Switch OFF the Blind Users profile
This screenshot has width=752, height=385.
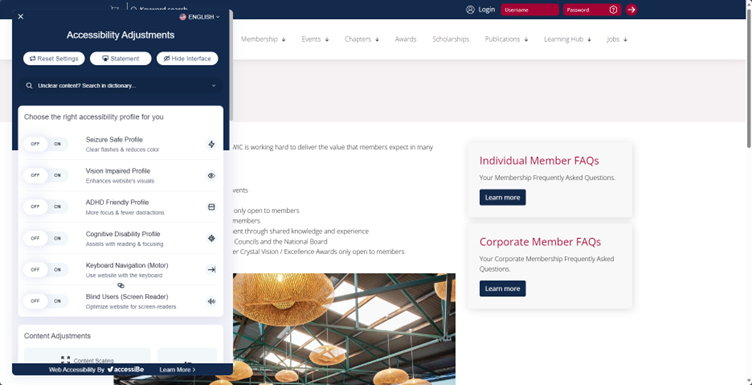[x=35, y=301]
